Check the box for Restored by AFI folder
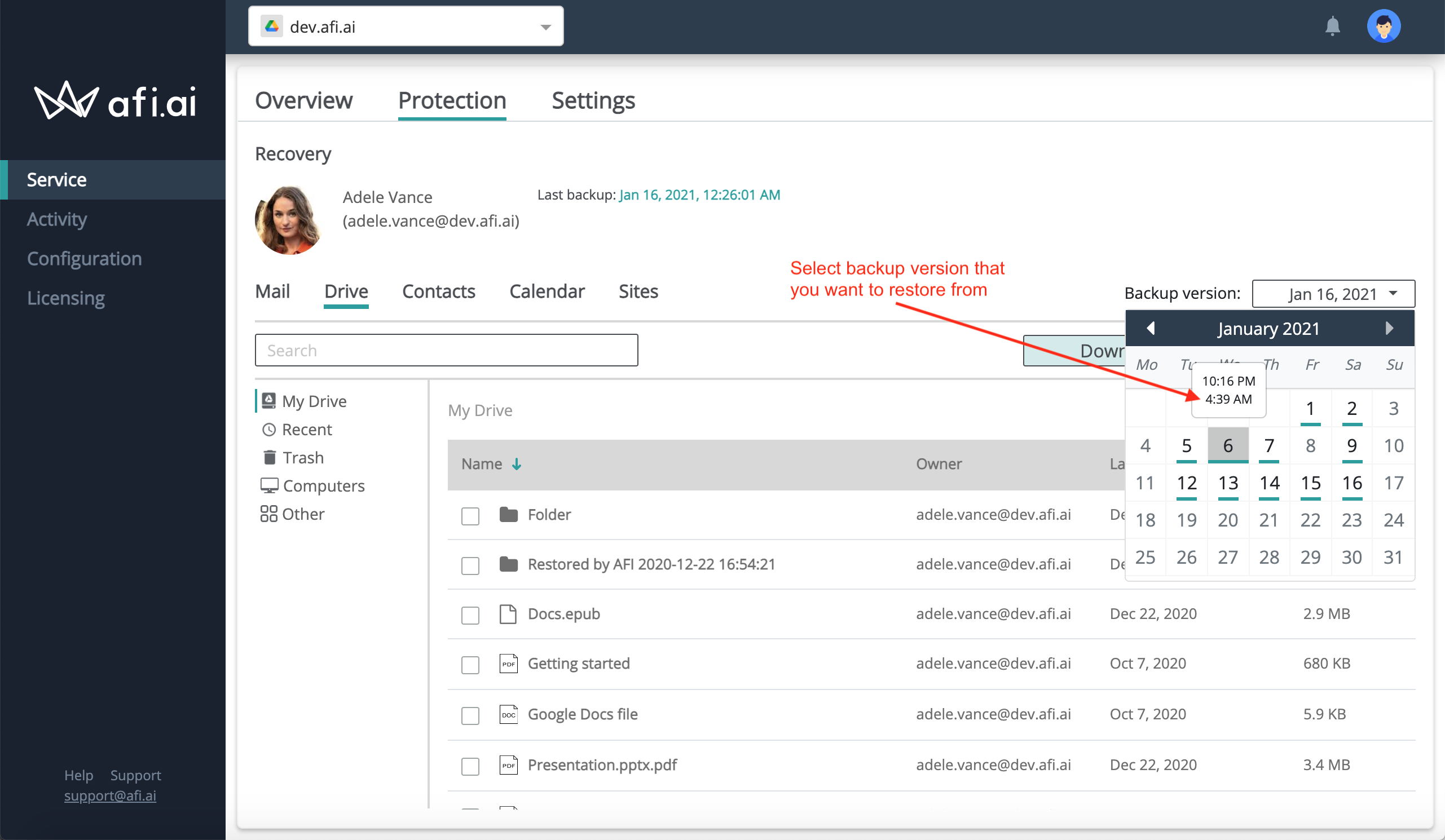This screenshot has height=840, width=1445. pyautogui.click(x=470, y=565)
